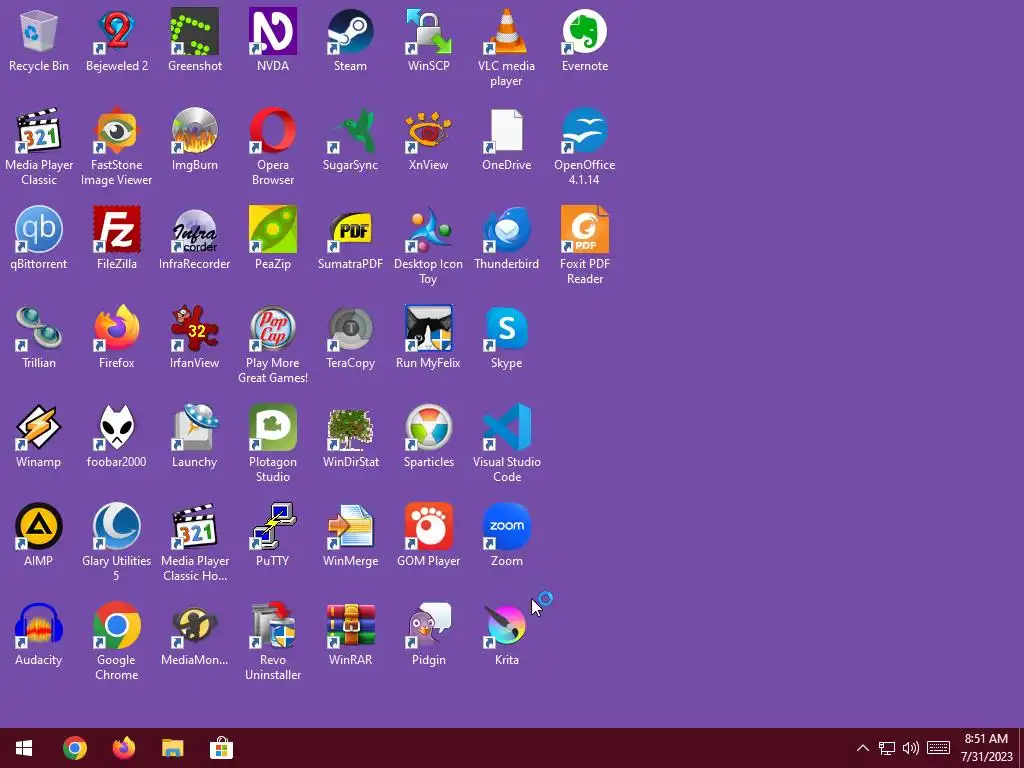1024x768 pixels.
Task: Select the Krita shortcut icon
Action: (x=506, y=626)
